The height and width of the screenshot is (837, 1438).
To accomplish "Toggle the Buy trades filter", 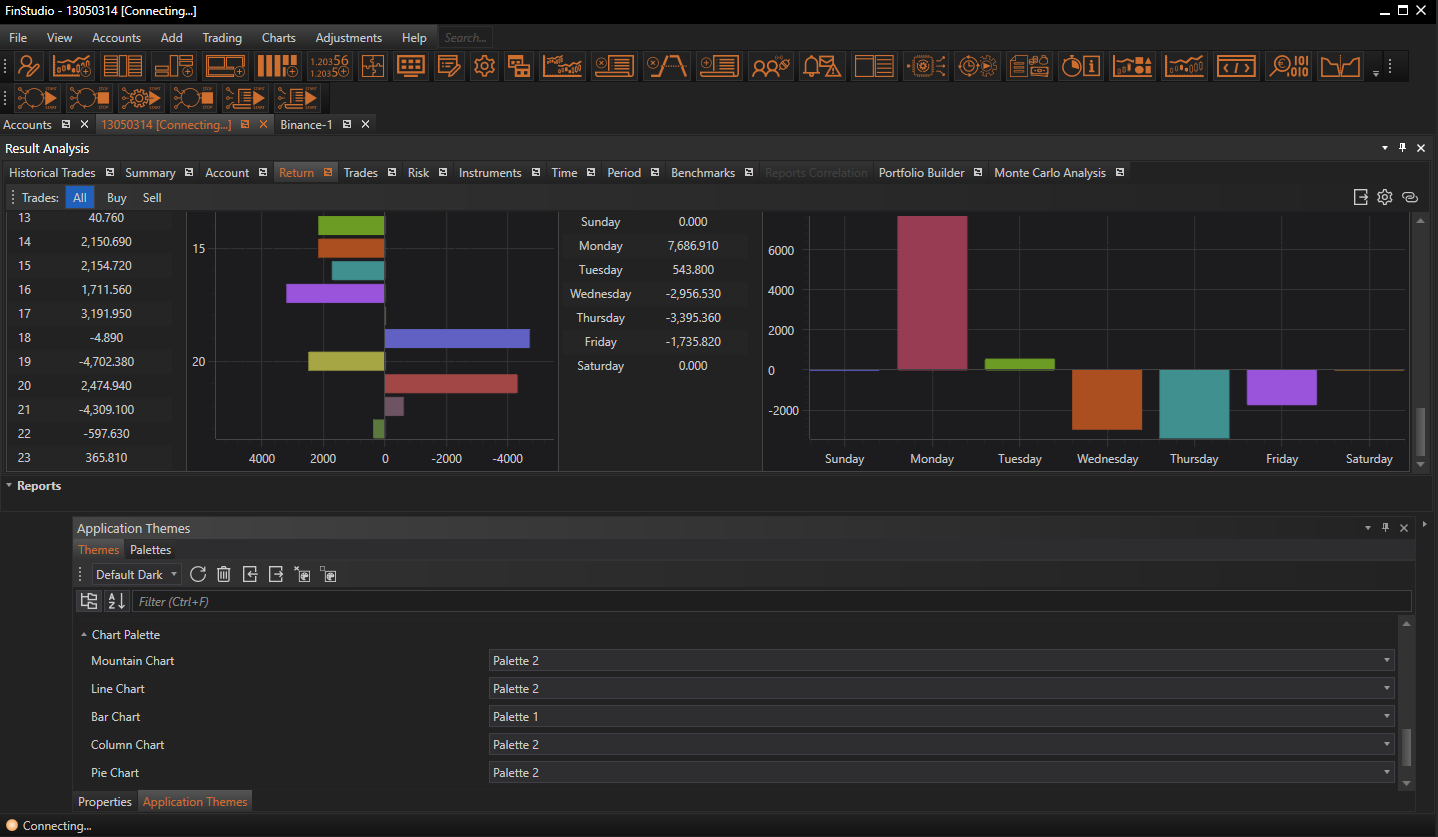I will (x=117, y=198).
